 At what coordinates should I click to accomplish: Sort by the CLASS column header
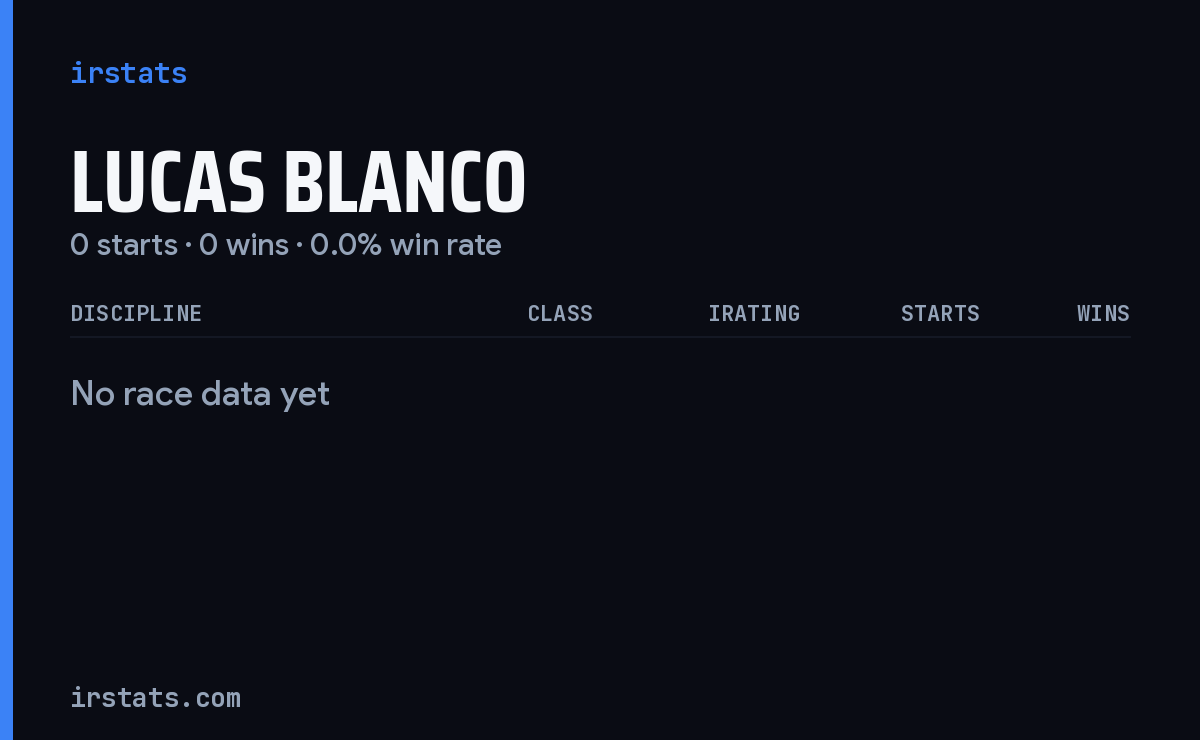[560, 314]
